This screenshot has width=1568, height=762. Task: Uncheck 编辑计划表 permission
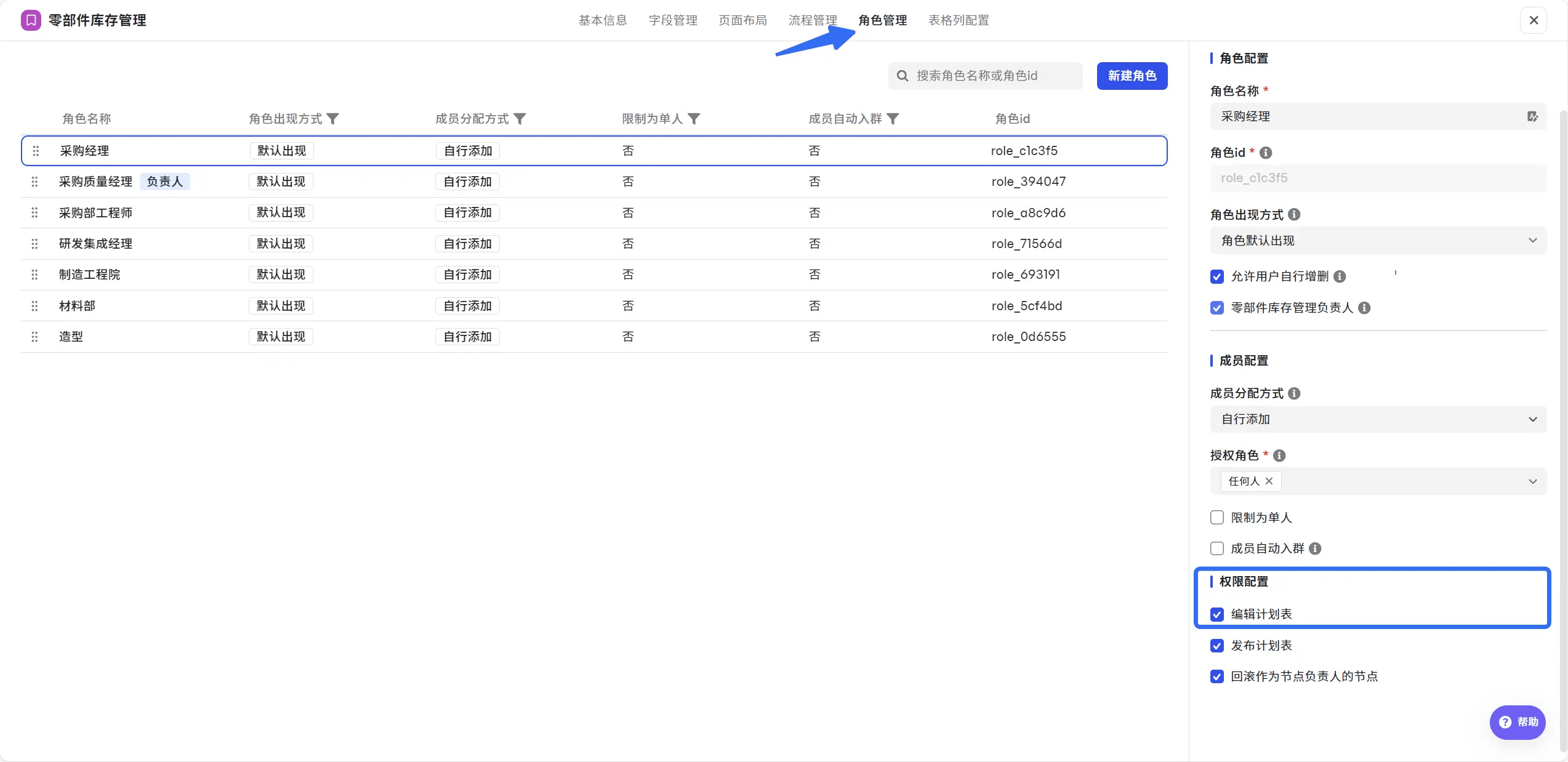[x=1217, y=614]
